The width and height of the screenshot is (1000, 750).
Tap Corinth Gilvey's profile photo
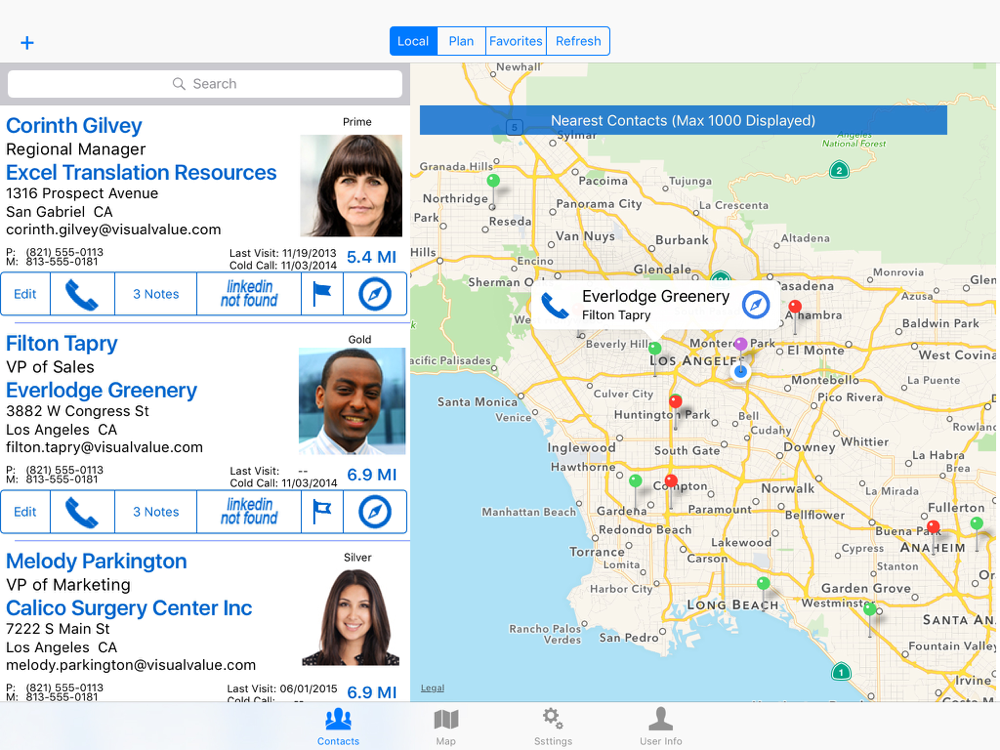(x=351, y=186)
